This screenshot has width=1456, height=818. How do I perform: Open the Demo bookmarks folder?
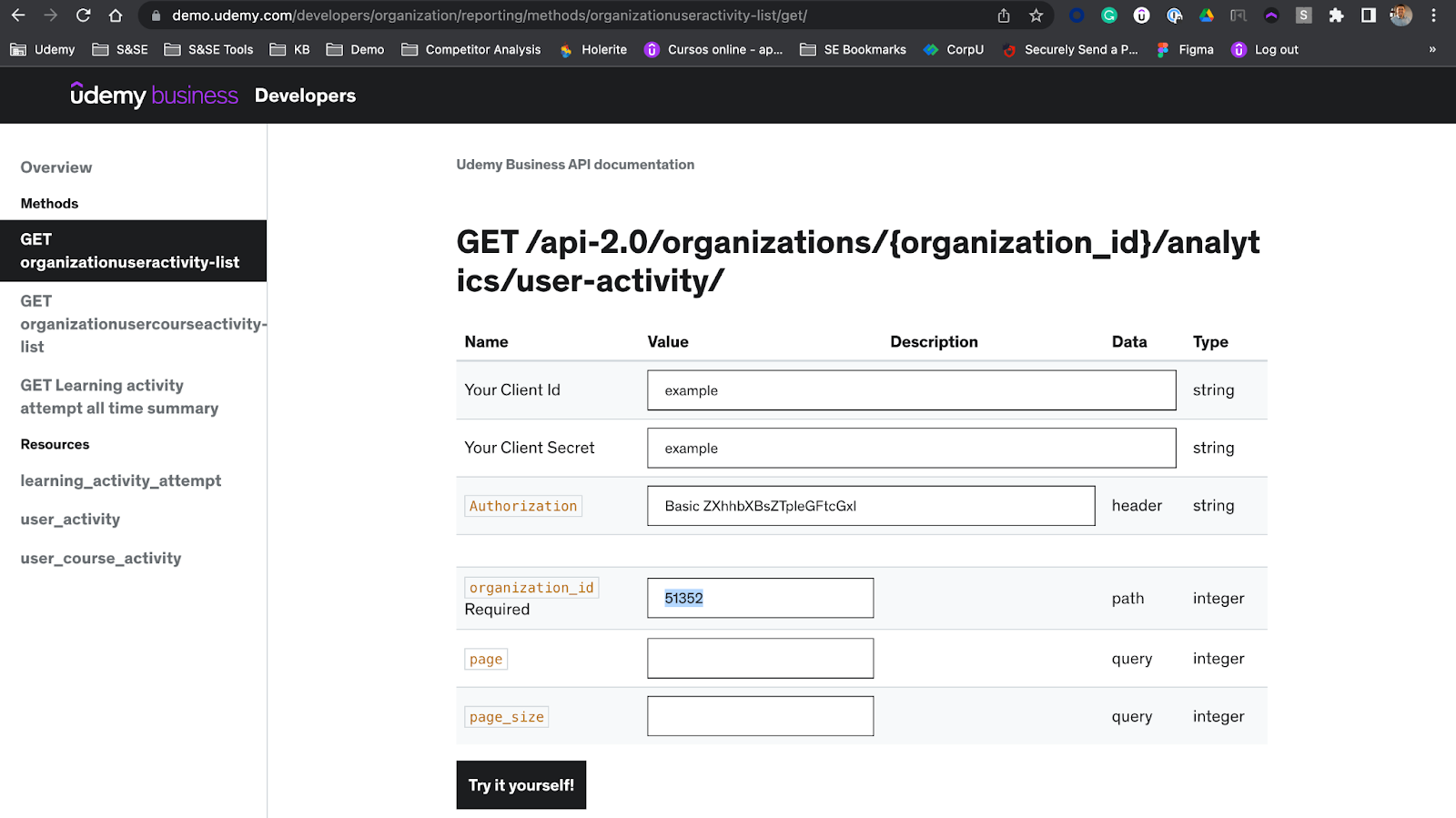(x=356, y=50)
